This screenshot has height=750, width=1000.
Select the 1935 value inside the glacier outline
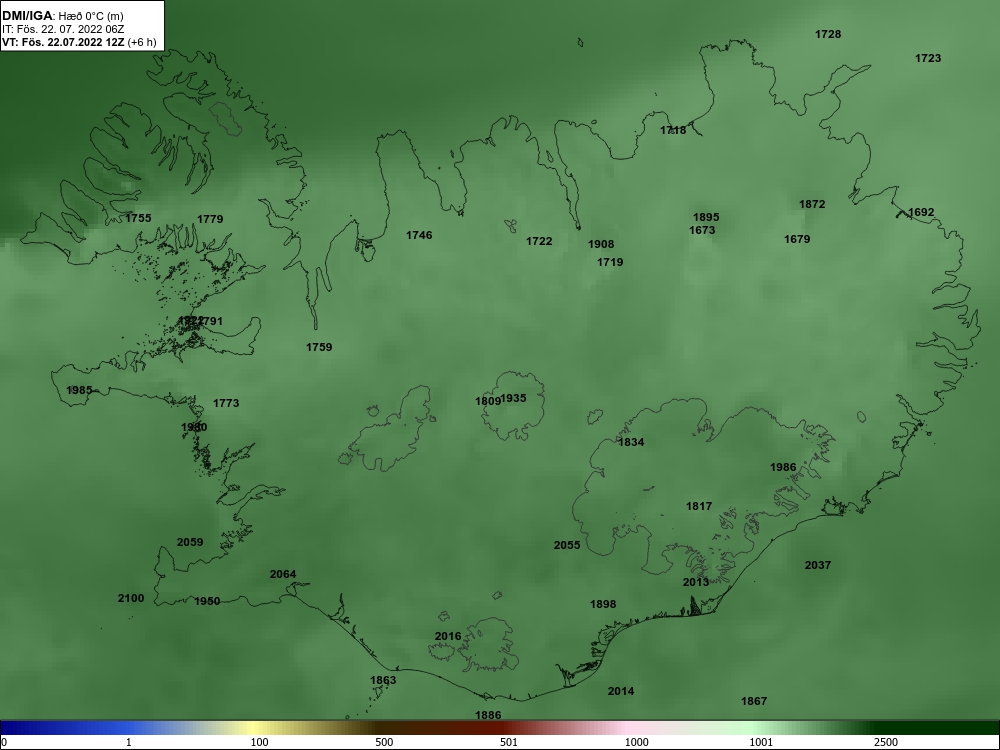(x=513, y=399)
